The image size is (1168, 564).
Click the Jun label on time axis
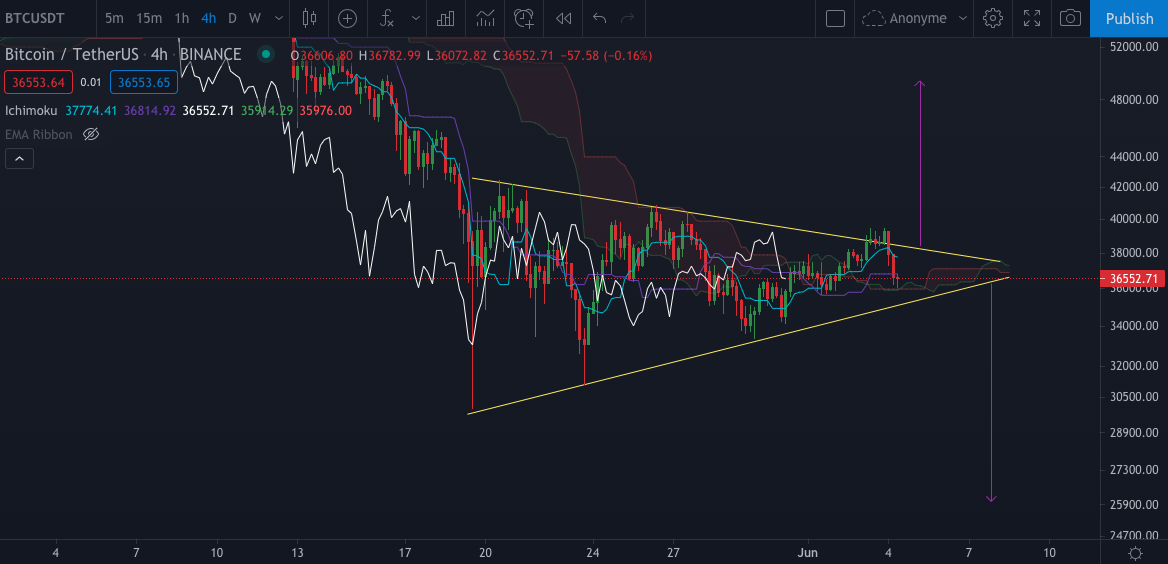click(x=807, y=553)
